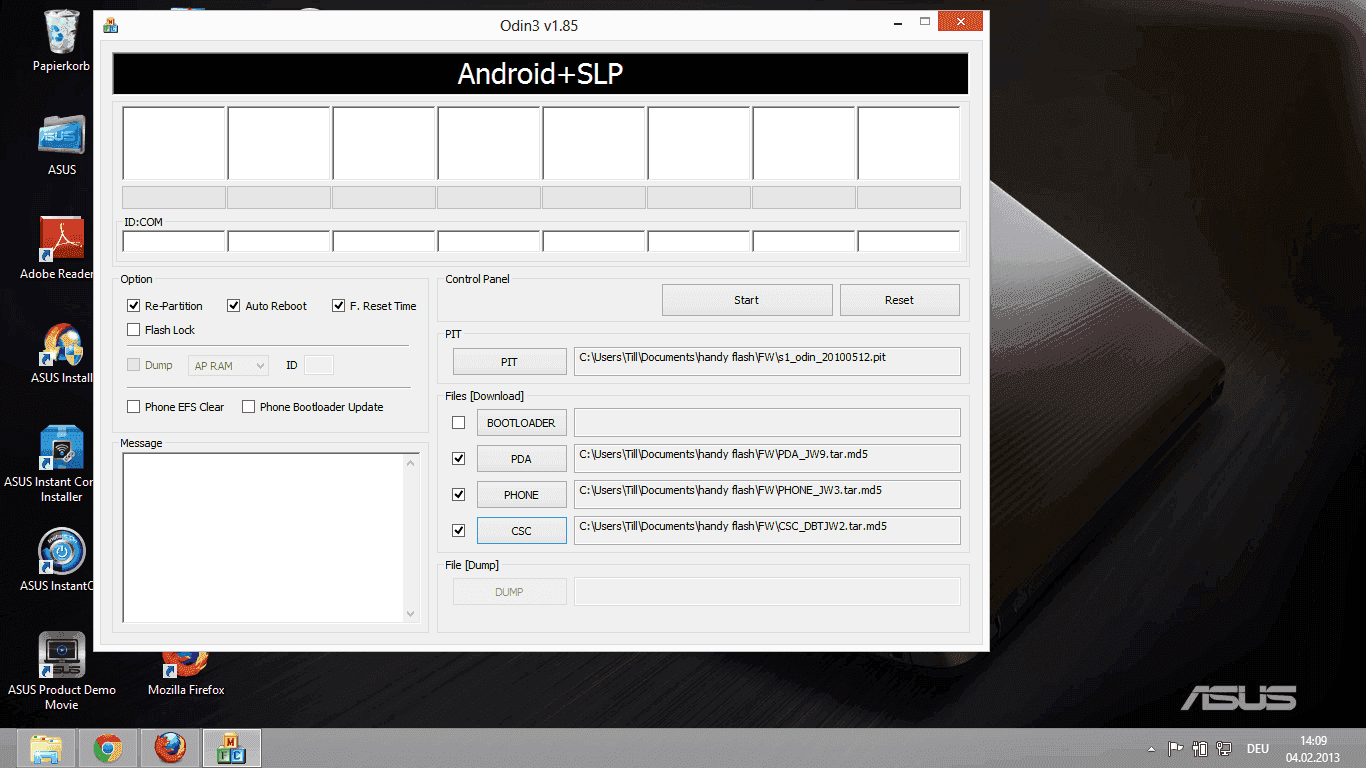
Task: Click the PHONE_JW3.tar.md5 path field
Action: point(767,494)
